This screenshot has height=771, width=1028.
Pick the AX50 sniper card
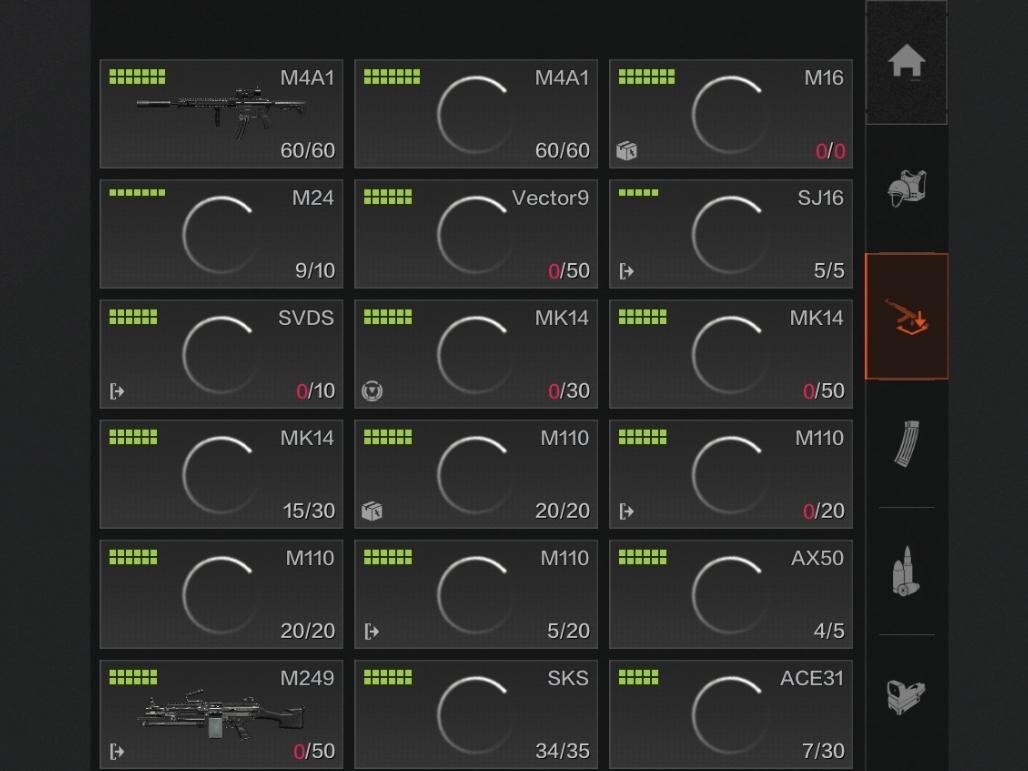point(731,594)
